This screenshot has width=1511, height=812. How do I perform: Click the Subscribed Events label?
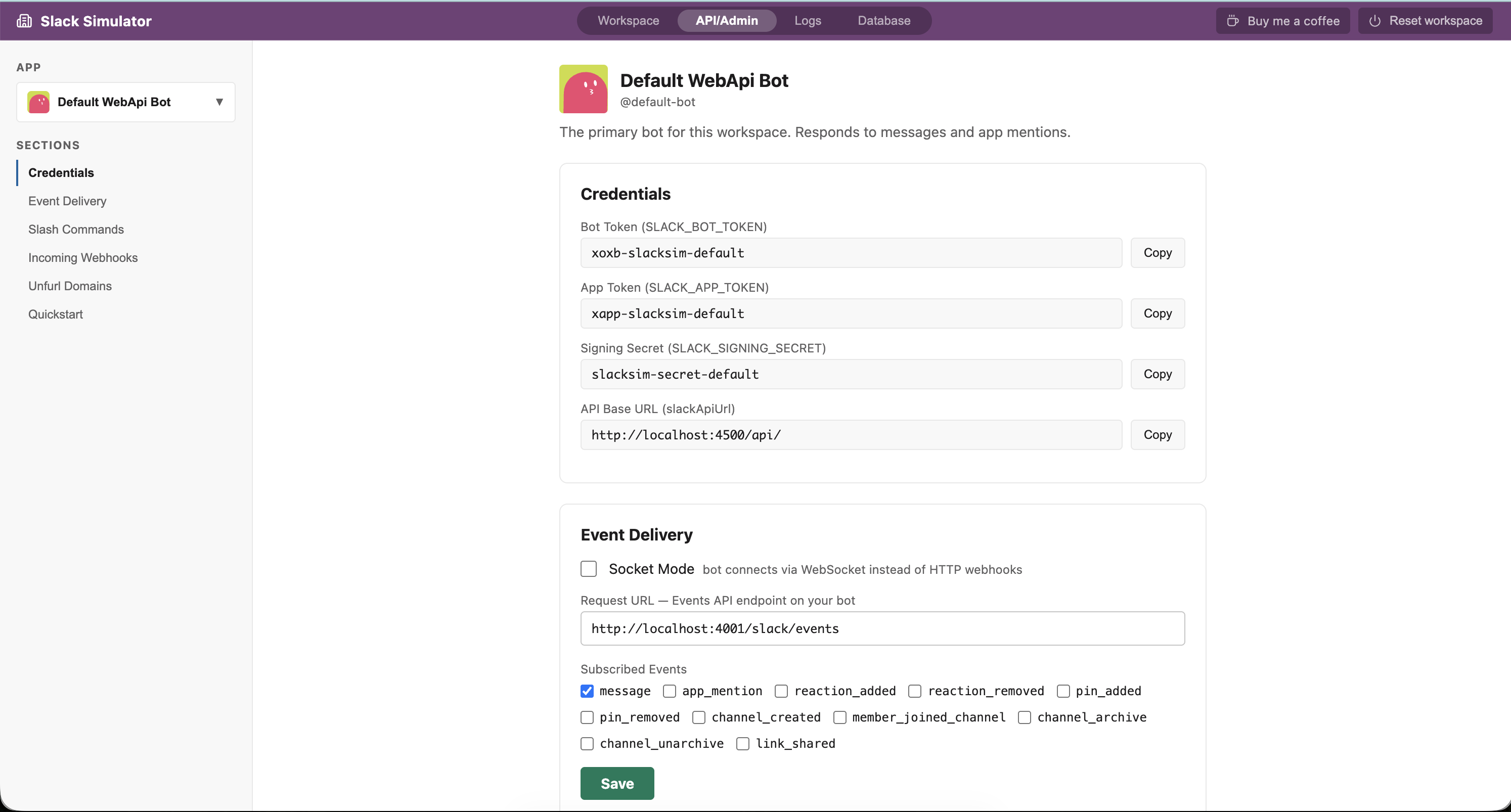coord(634,669)
